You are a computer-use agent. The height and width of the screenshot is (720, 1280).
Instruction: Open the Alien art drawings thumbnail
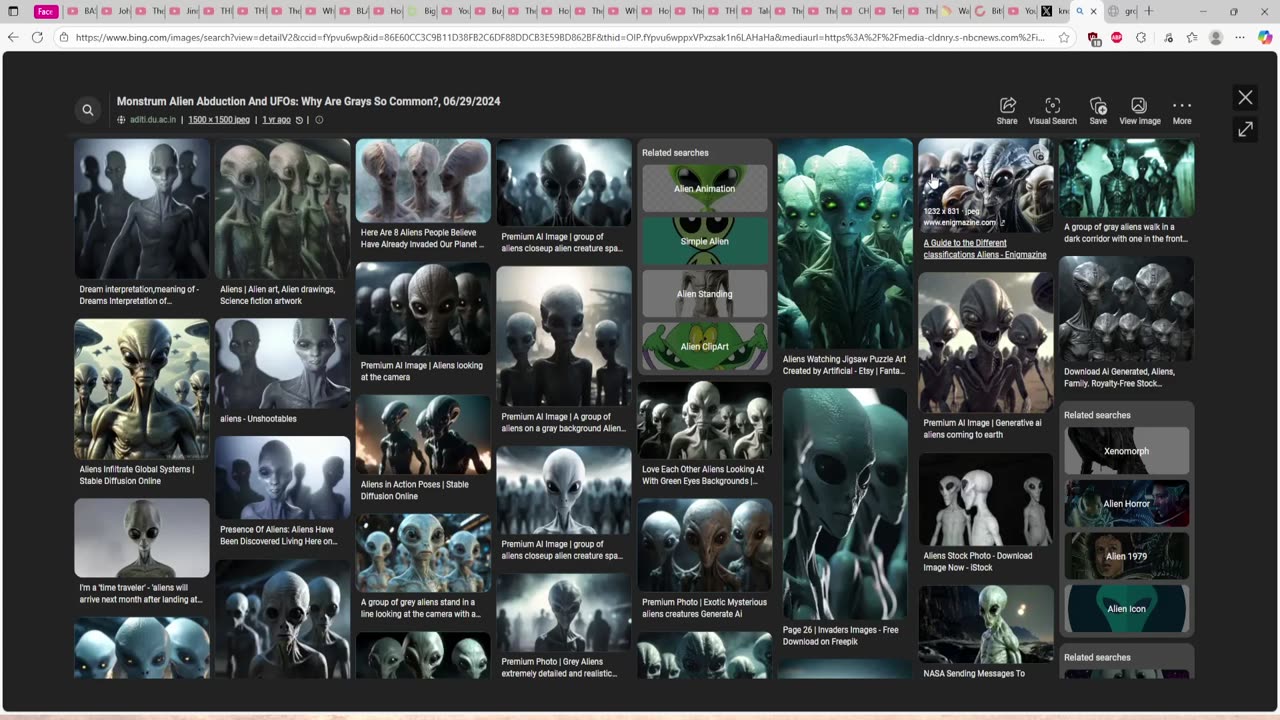pos(283,209)
